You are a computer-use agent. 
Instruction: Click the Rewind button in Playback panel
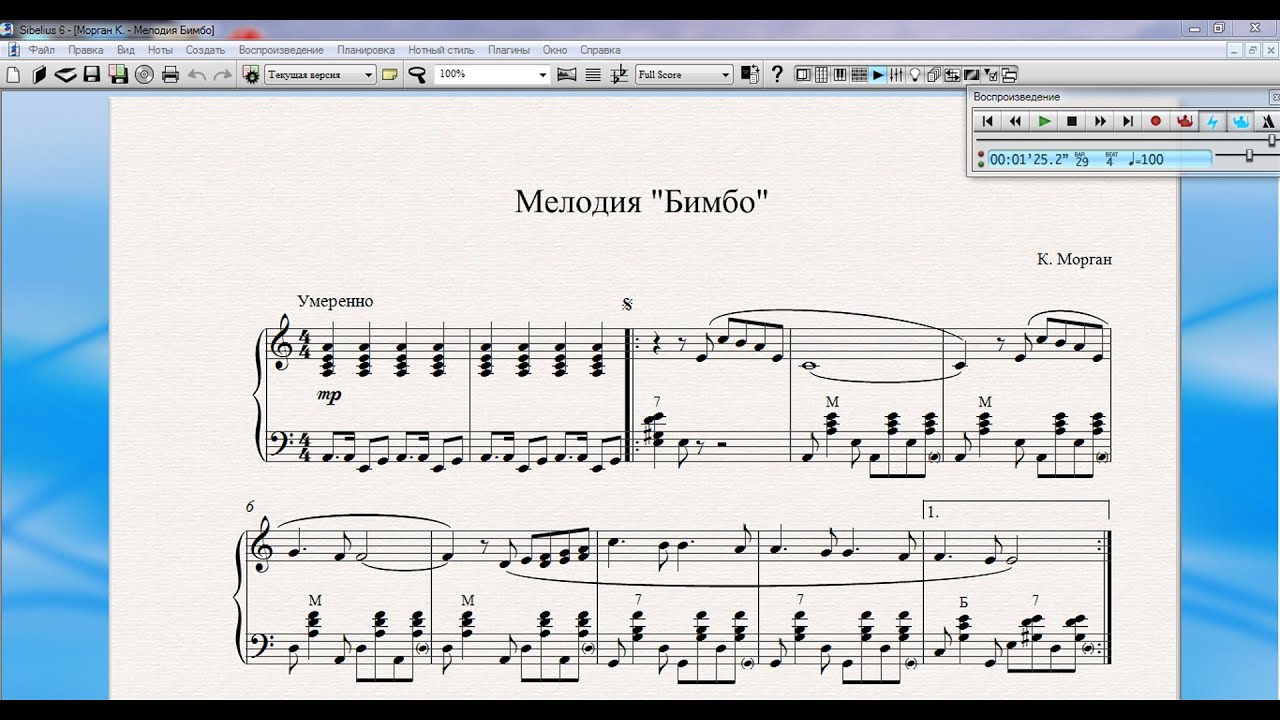coord(1015,121)
